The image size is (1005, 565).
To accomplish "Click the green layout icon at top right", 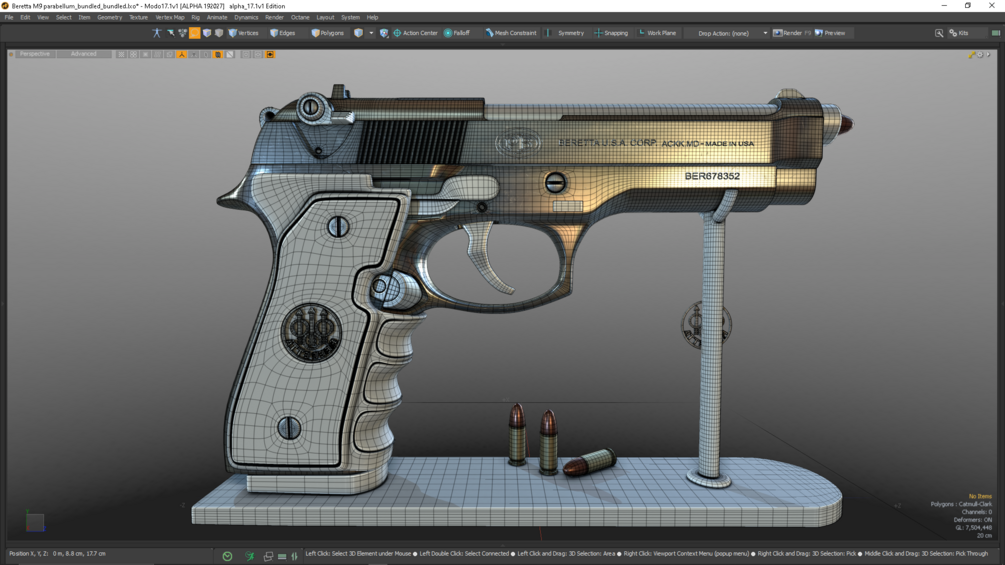I will tap(995, 33).
